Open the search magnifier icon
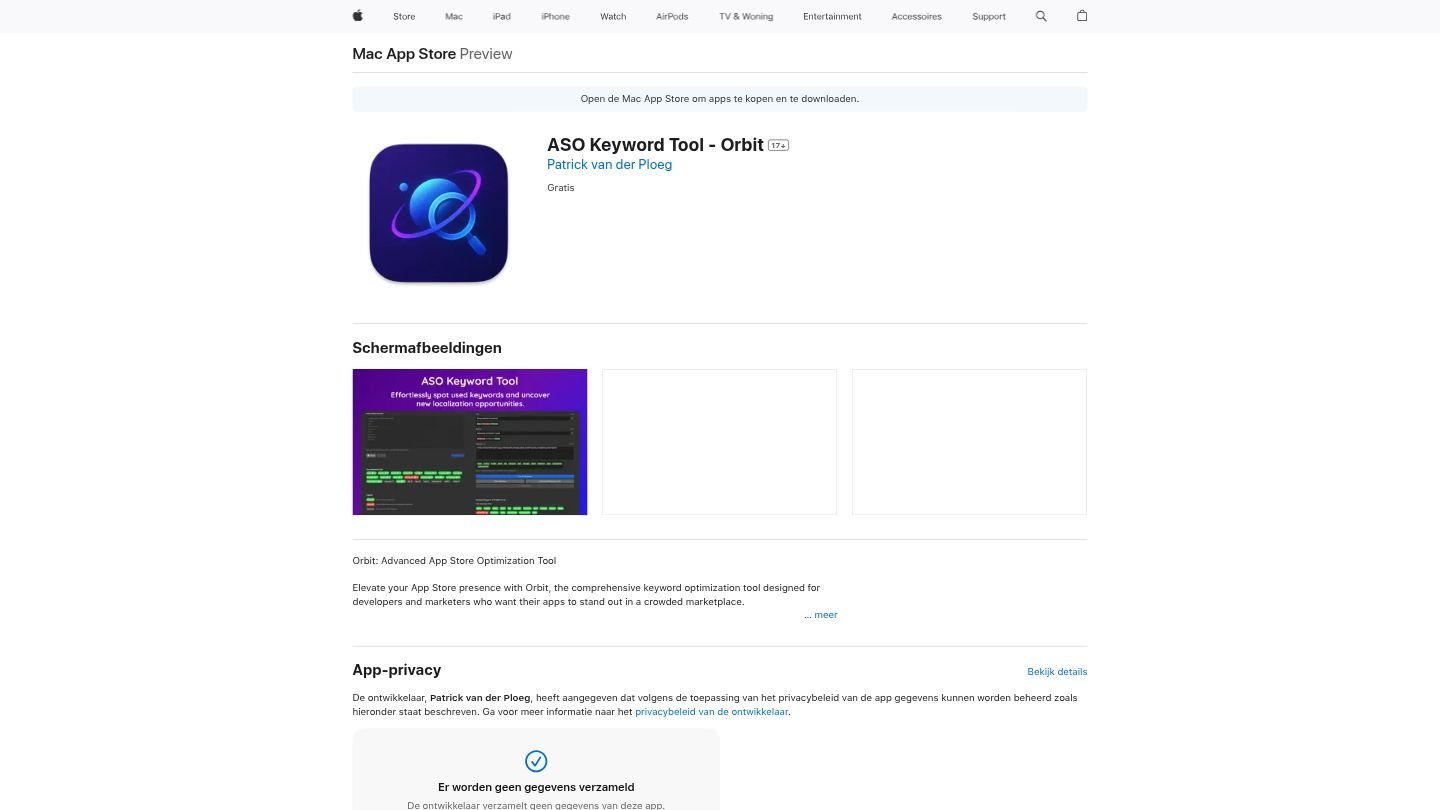This screenshot has height=810, width=1440. tap(1041, 16)
